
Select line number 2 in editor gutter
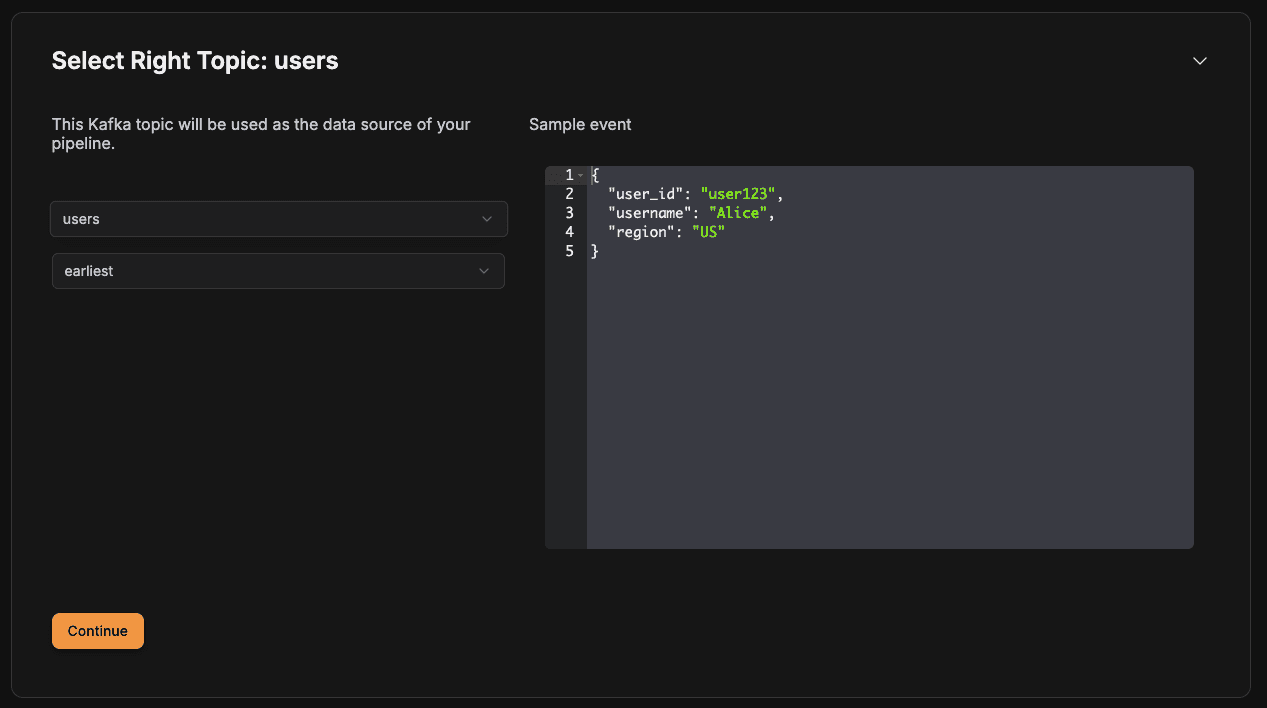569,194
